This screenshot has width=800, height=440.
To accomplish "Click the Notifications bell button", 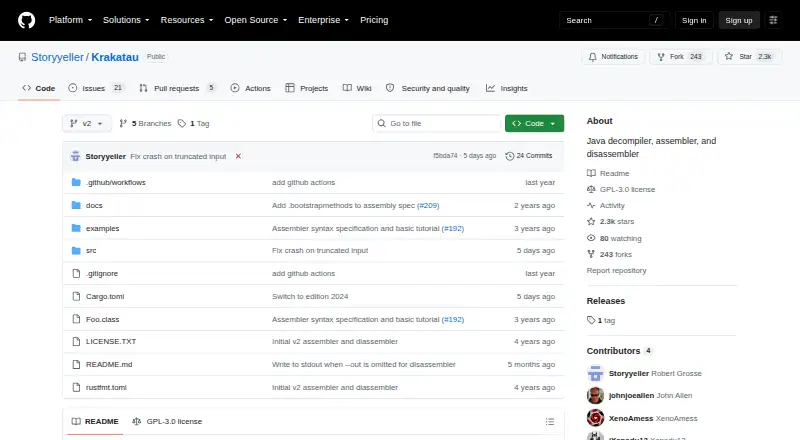I will coord(613,57).
